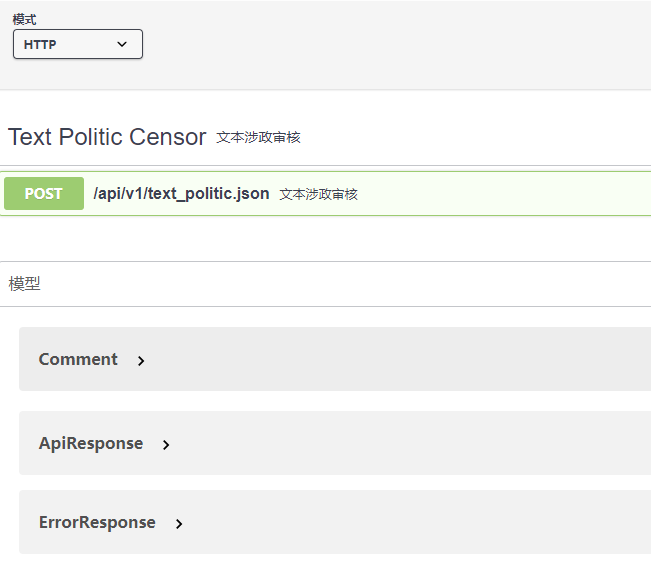Collapse the 模型 models section

pyautogui.click(x=326, y=284)
